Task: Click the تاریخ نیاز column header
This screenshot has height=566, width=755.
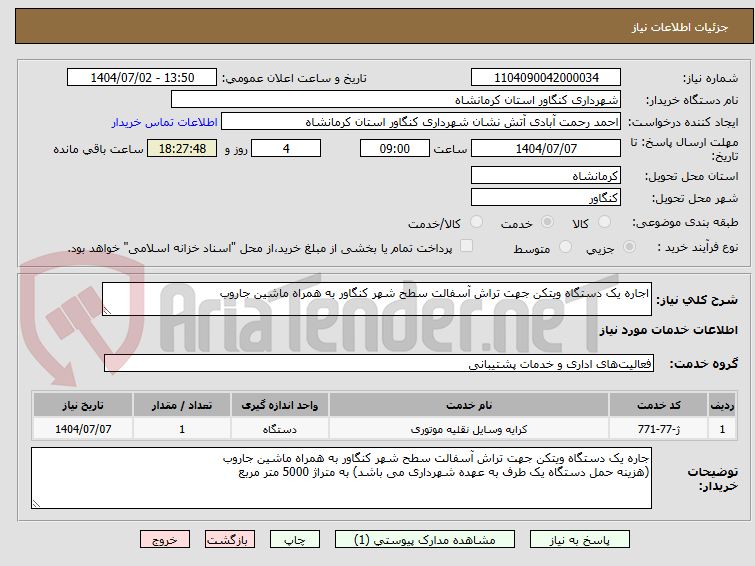Action: coord(83,405)
